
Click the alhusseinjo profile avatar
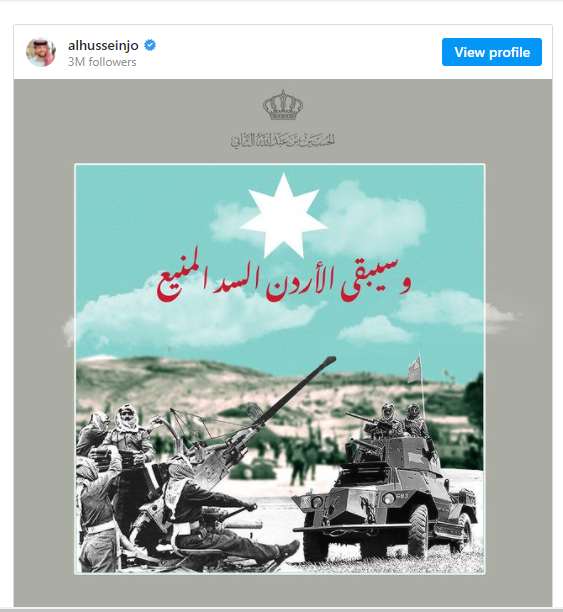click(41, 52)
